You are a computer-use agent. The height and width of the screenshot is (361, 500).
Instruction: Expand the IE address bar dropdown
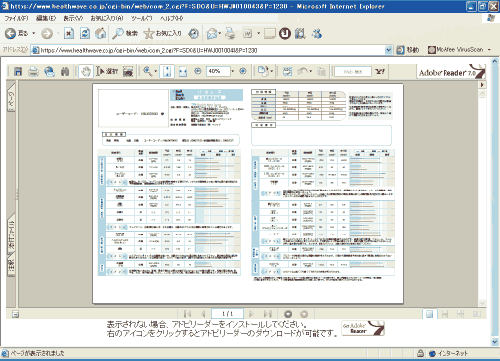pos(388,50)
